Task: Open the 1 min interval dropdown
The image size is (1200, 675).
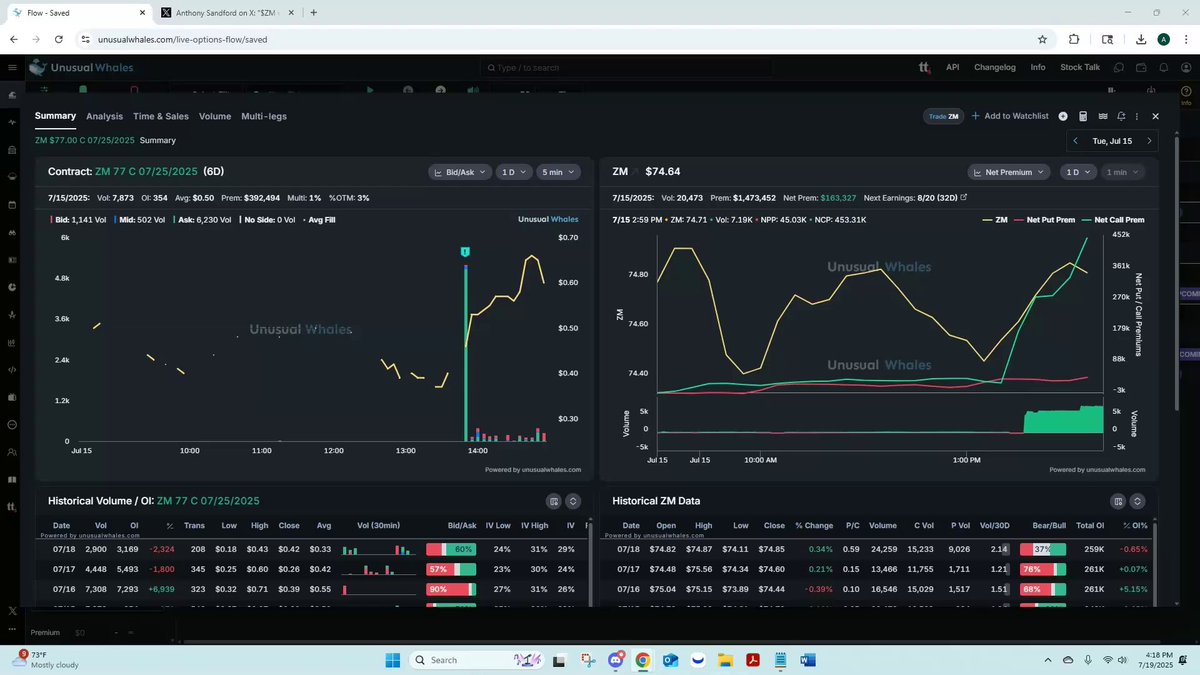Action: coord(1122,172)
